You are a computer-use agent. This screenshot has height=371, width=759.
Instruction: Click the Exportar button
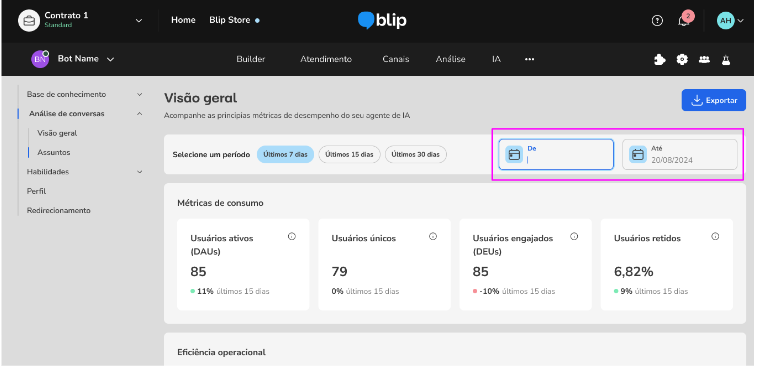(713, 100)
